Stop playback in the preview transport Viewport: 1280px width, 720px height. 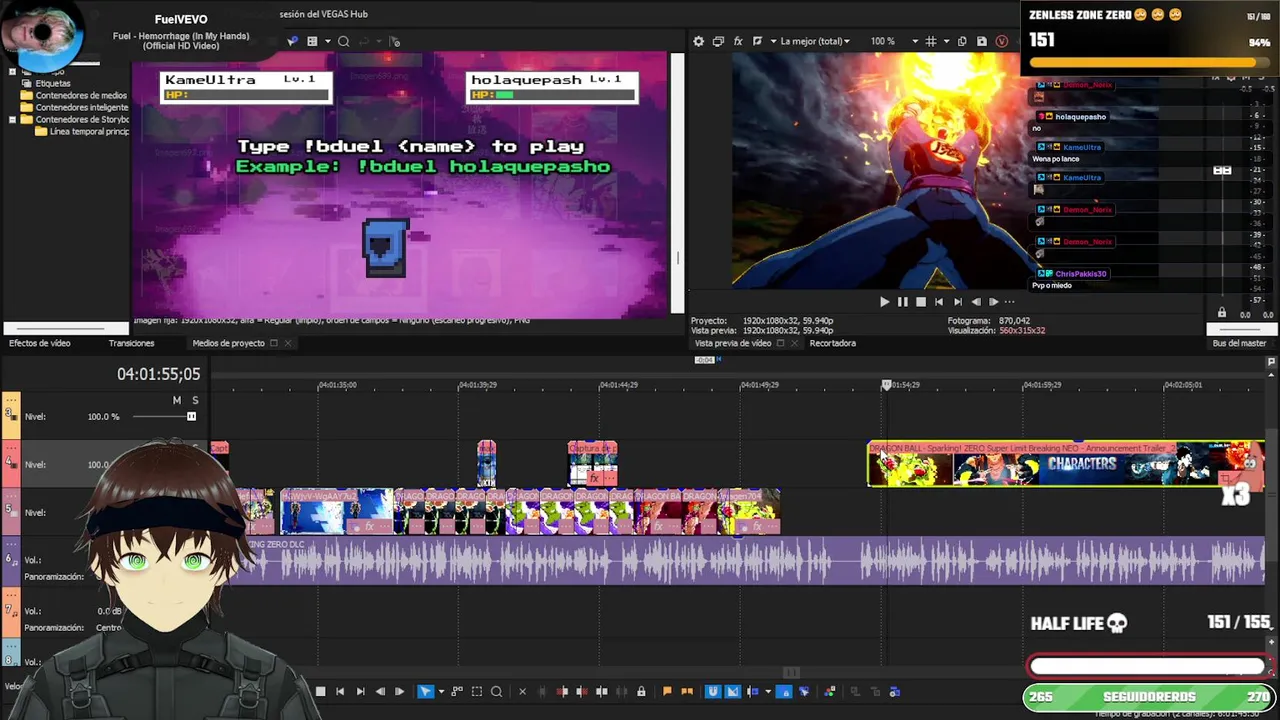(x=921, y=301)
